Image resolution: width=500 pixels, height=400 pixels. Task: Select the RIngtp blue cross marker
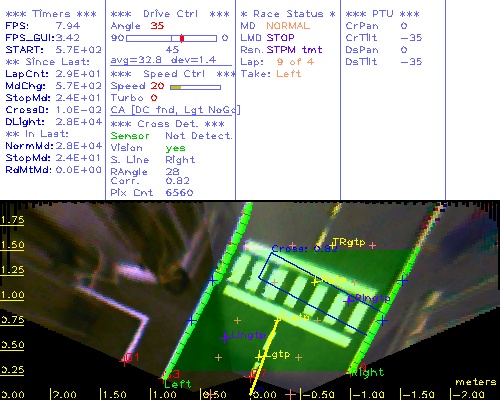[349, 301]
